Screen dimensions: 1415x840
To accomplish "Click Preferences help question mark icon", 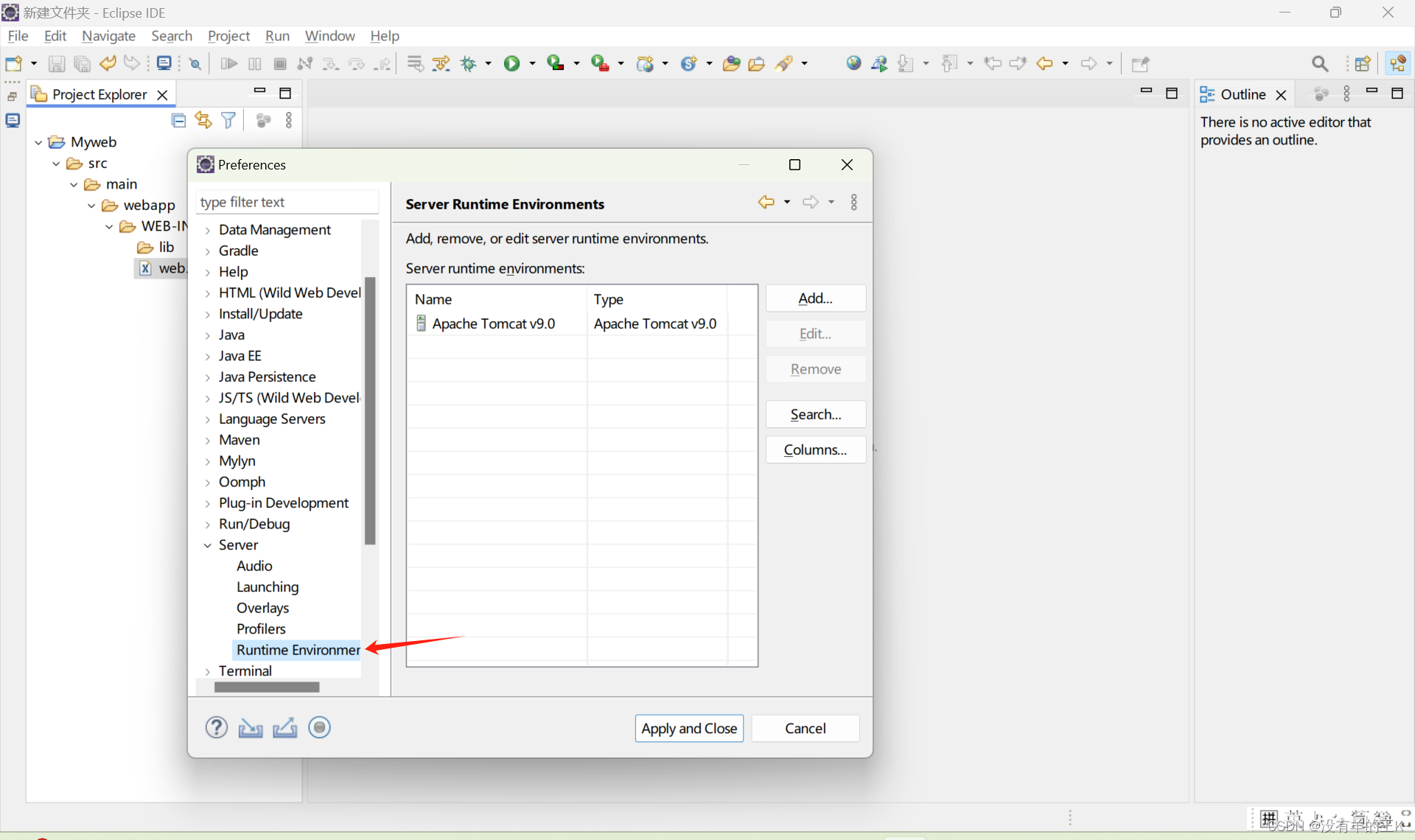I will [x=216, y=728].
